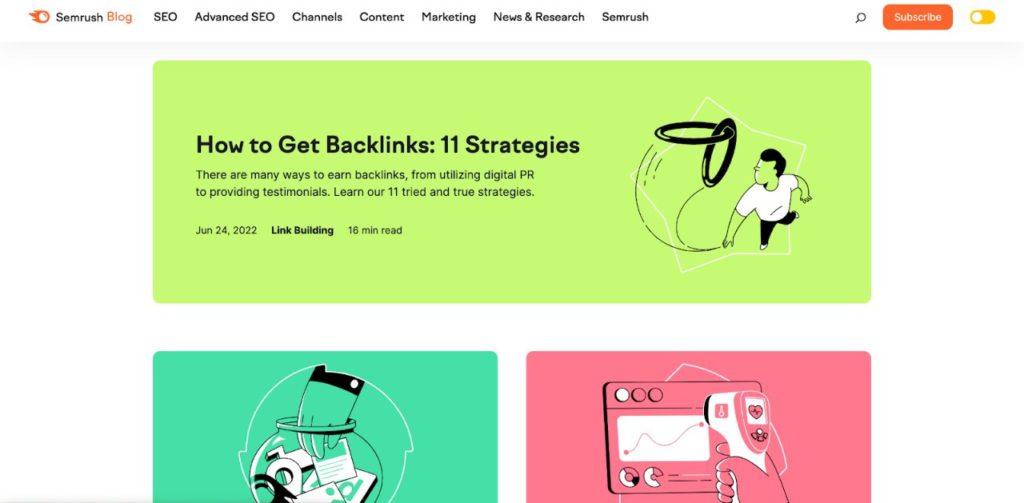Click the Blog text beside logo
1024x503 pixels.
point(120,17)
